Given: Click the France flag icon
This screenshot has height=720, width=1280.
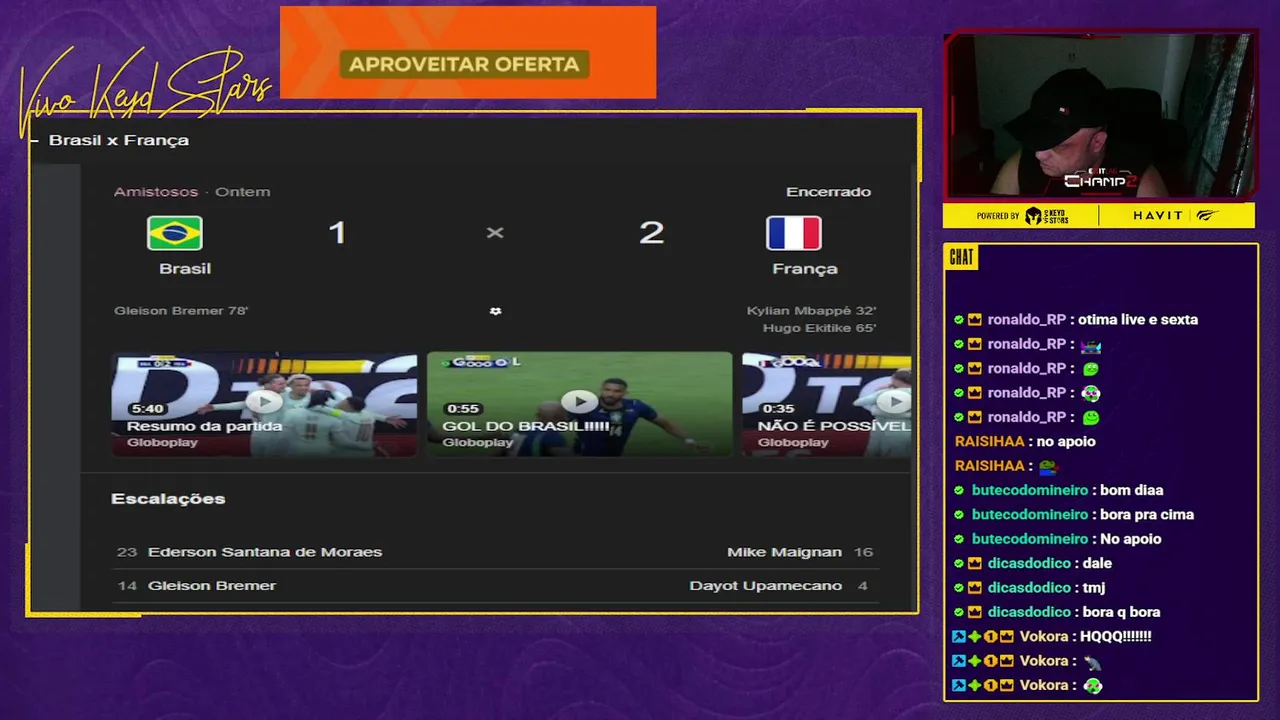Looking at the screenshot, I should [794, 233].
